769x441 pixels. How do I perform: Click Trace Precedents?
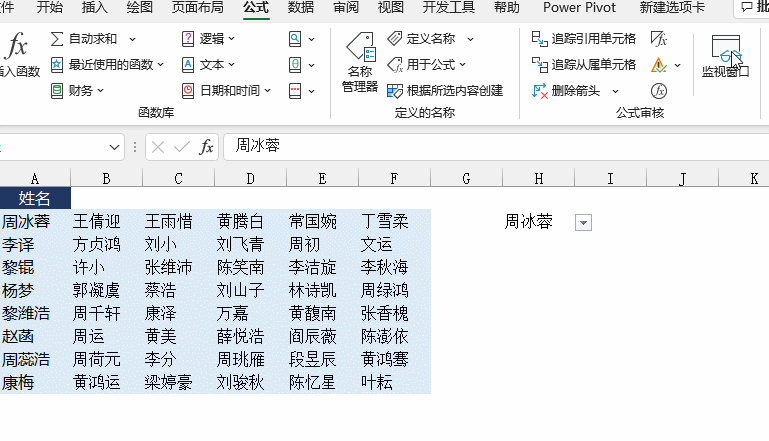point(584,38)
